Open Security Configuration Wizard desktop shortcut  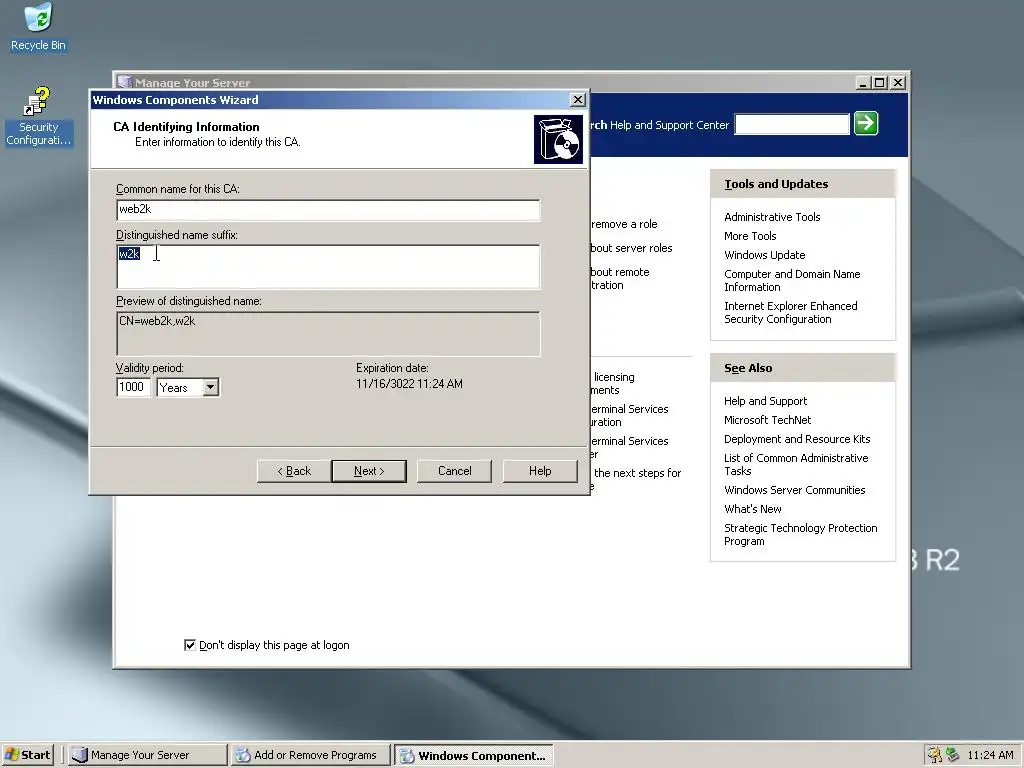point(38,116)
